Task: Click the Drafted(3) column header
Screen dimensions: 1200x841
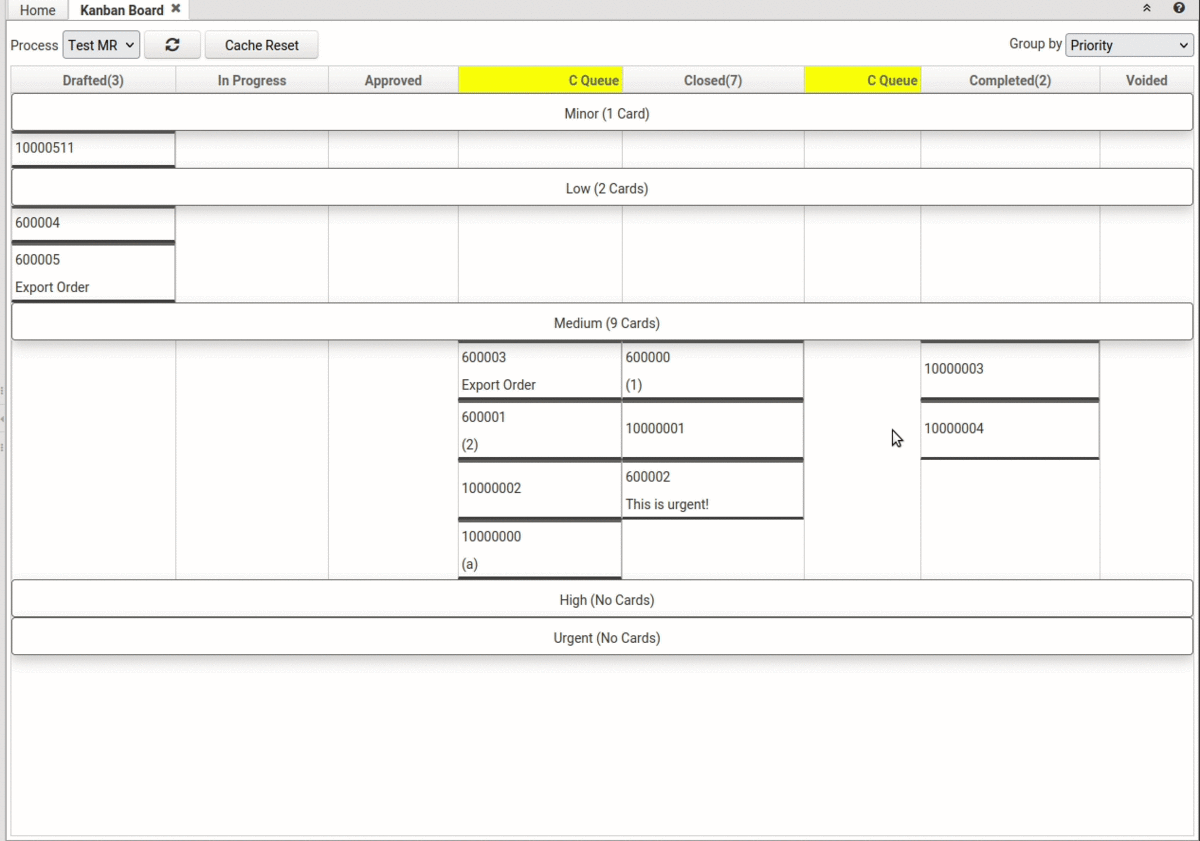Action: [93, 80]
